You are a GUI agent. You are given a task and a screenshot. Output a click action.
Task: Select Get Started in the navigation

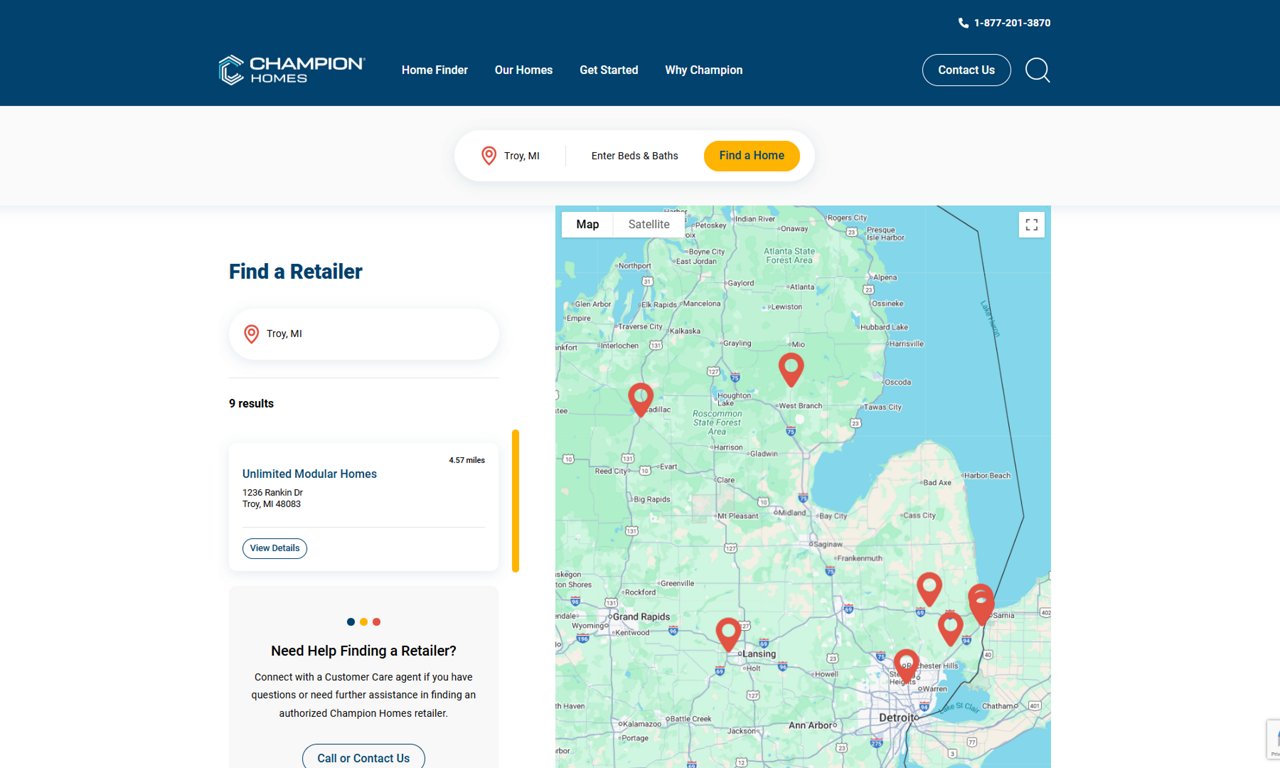coord(608,70)
